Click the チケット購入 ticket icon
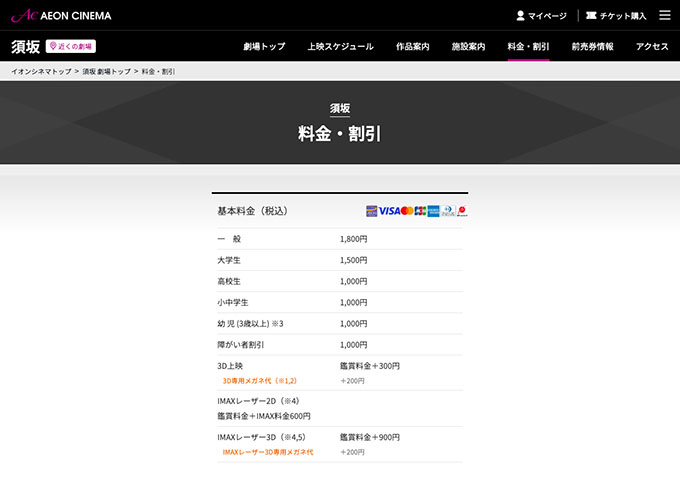 (x=592, y=16)
